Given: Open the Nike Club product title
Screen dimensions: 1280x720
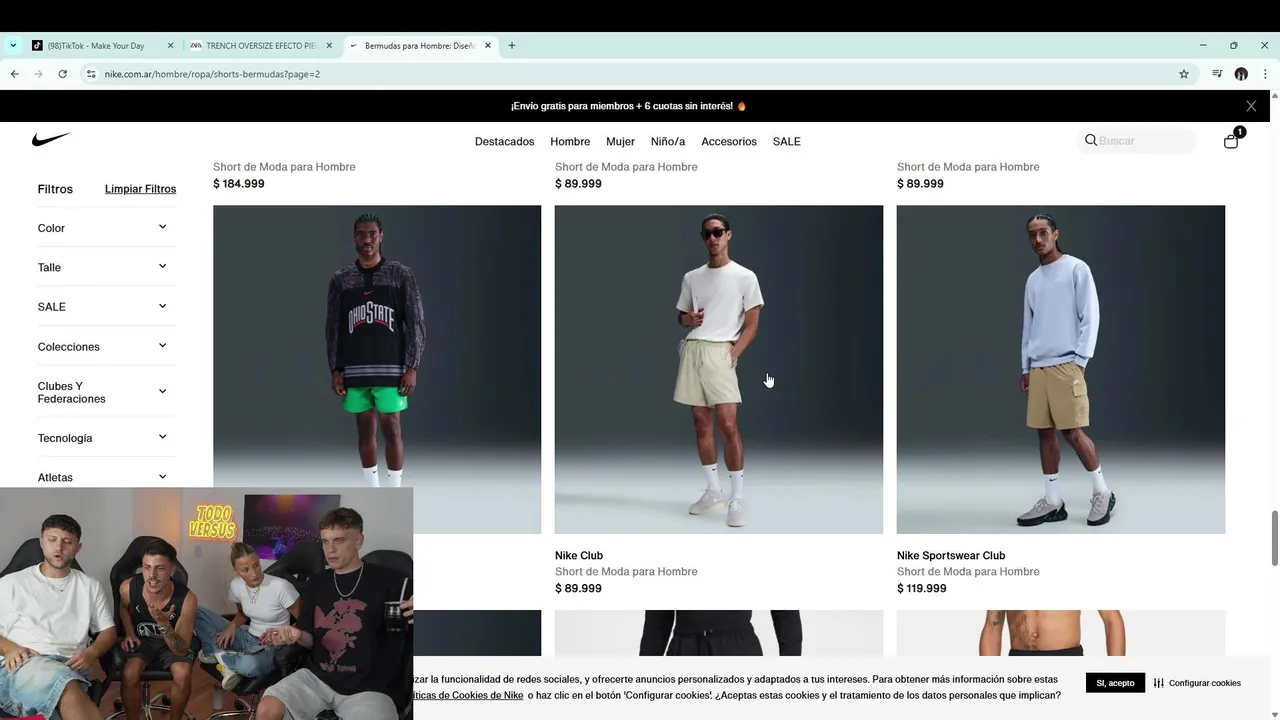Looking at the screenshot, I should 579,556.
